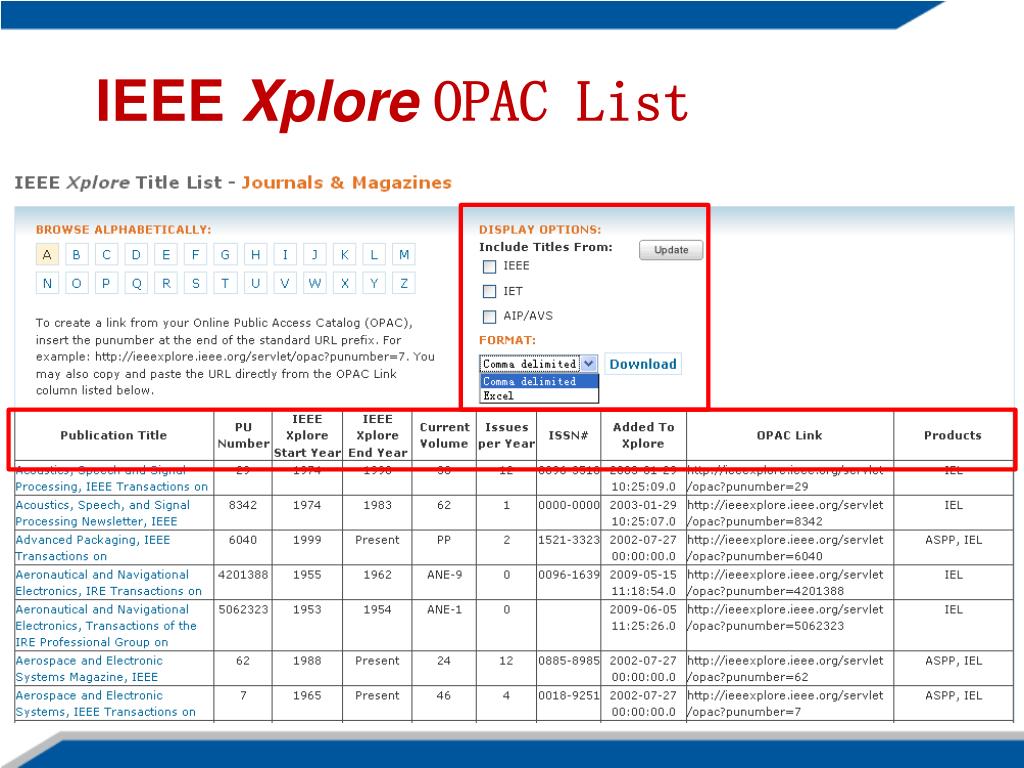This screenshot has width=1024, height=768.
Task: Click the OPAC Link column header
Action: tap(790, 436)
